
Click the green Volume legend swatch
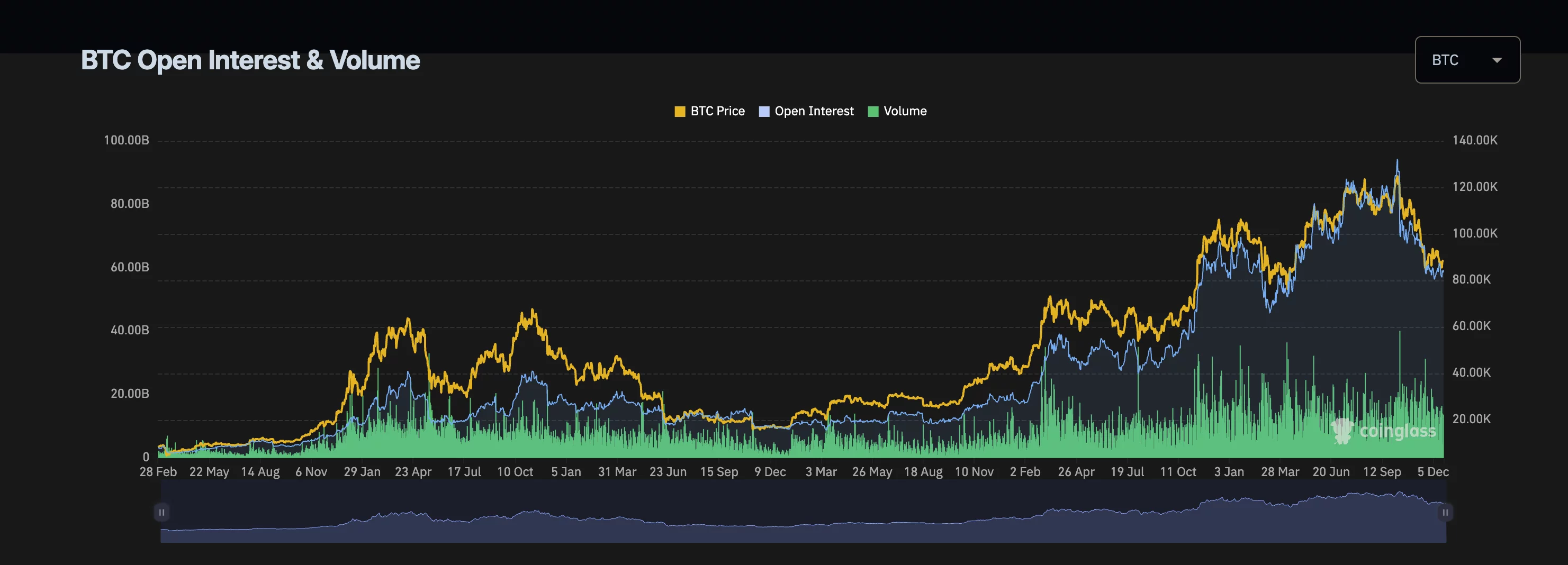click(873, 111)
